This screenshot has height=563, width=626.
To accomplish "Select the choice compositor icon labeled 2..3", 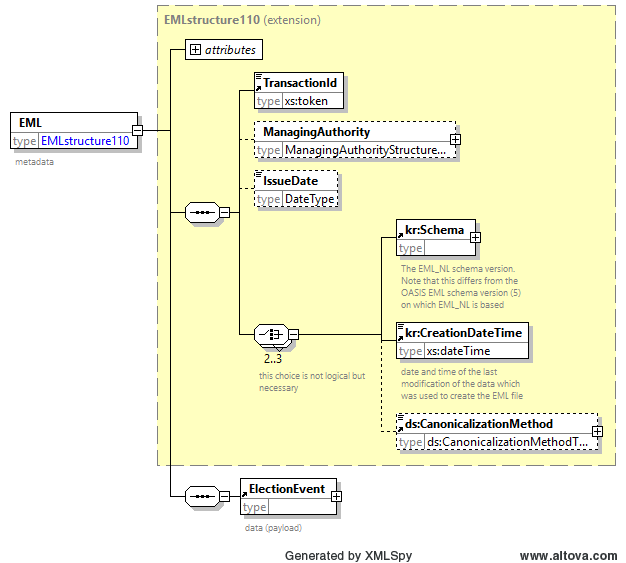I will (x=271, y=334).
